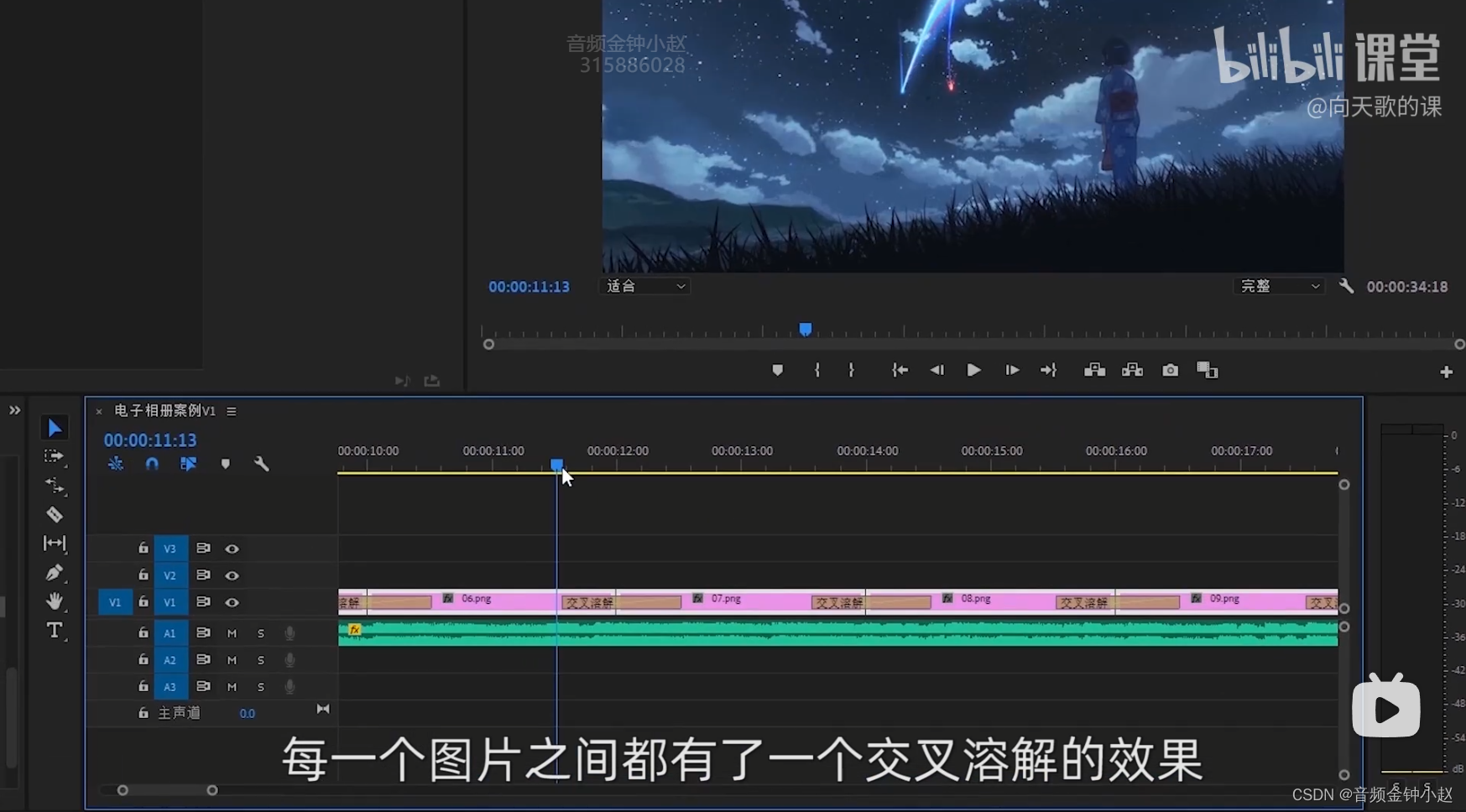Click the timeline playhead marker
Screen dimensions: 1466x812
click(x=556, y=464)
